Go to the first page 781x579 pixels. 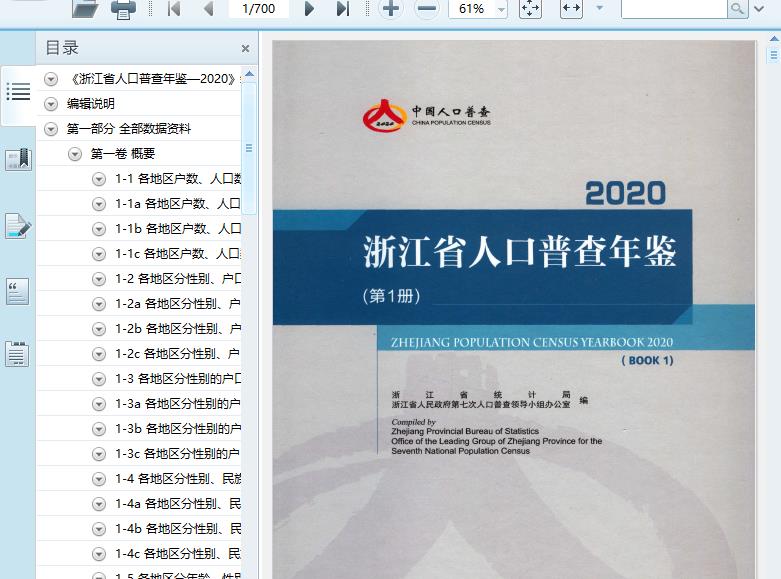pyautogui.click(x=173, y=9)
